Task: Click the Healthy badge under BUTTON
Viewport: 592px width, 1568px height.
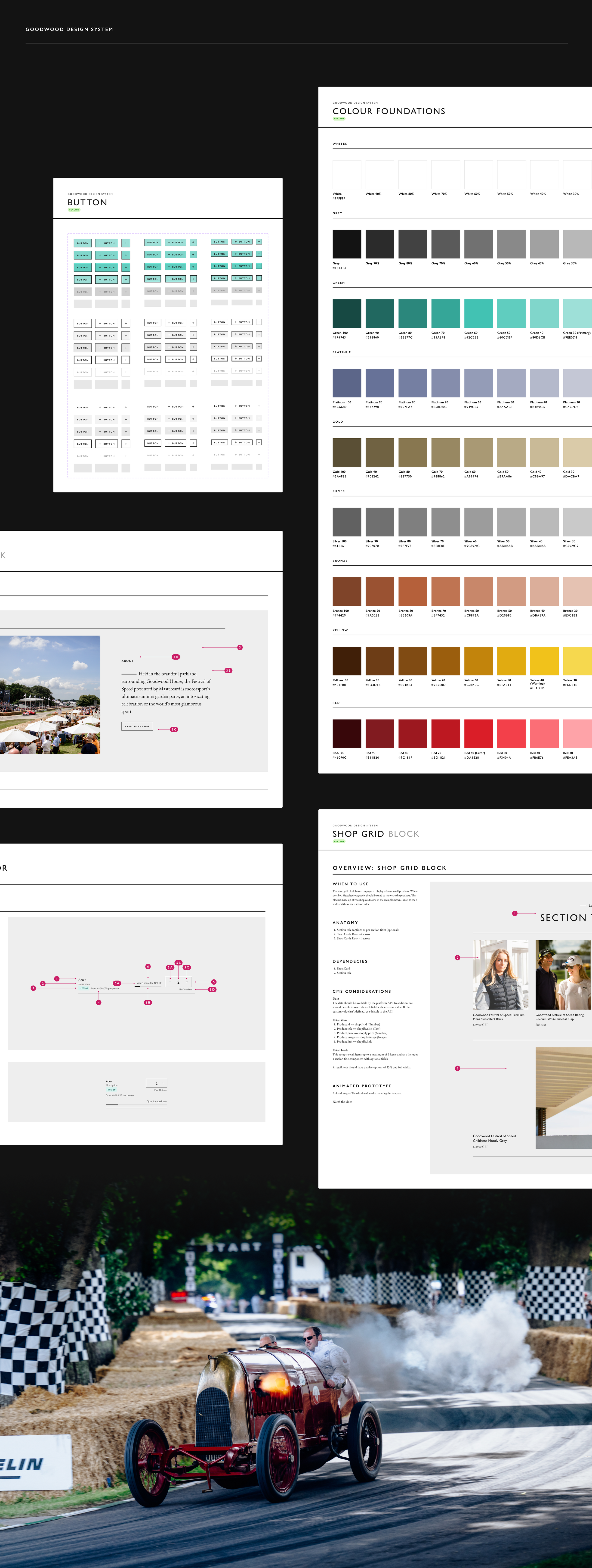Action: pyautogui.click(x=74, y=210)
